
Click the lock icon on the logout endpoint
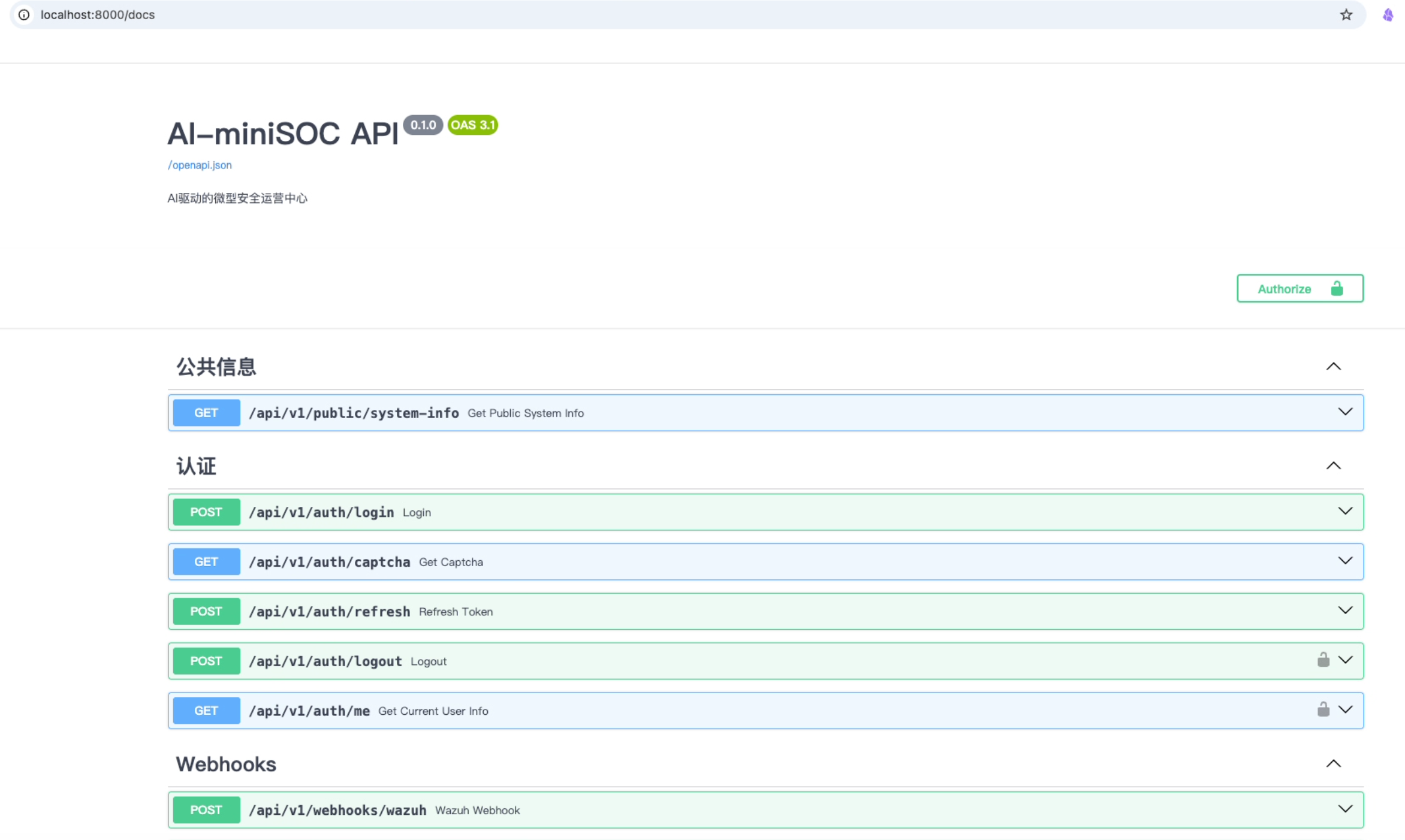point(1323,660)
